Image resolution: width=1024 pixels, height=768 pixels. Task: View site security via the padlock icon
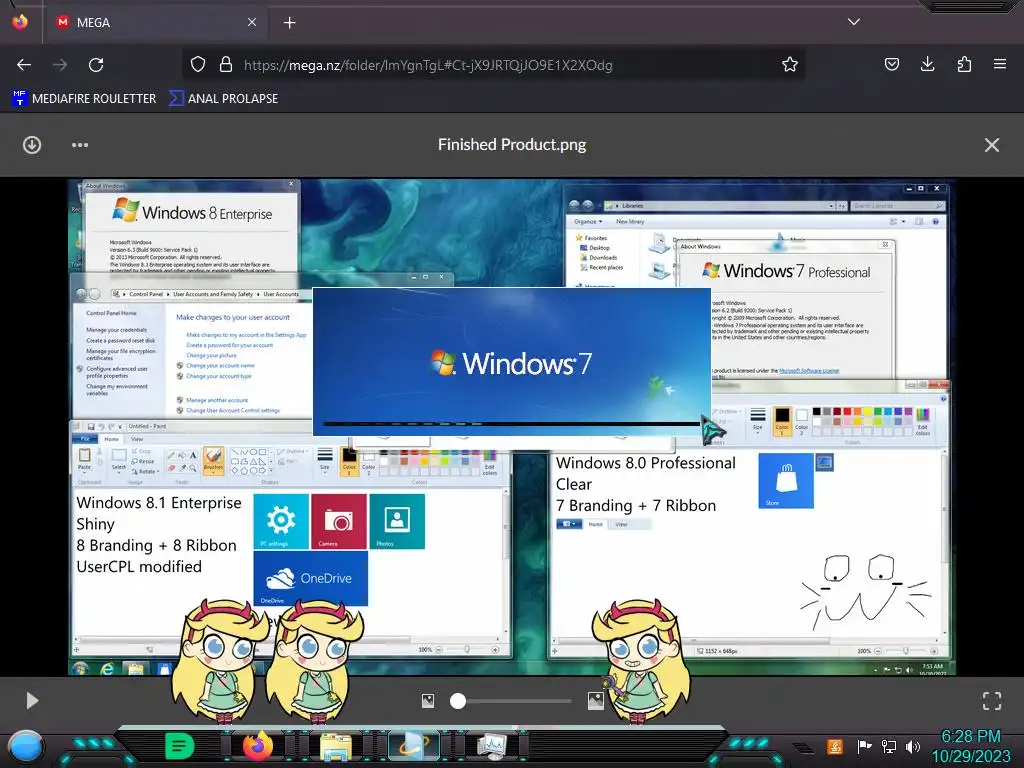(226, 64)
